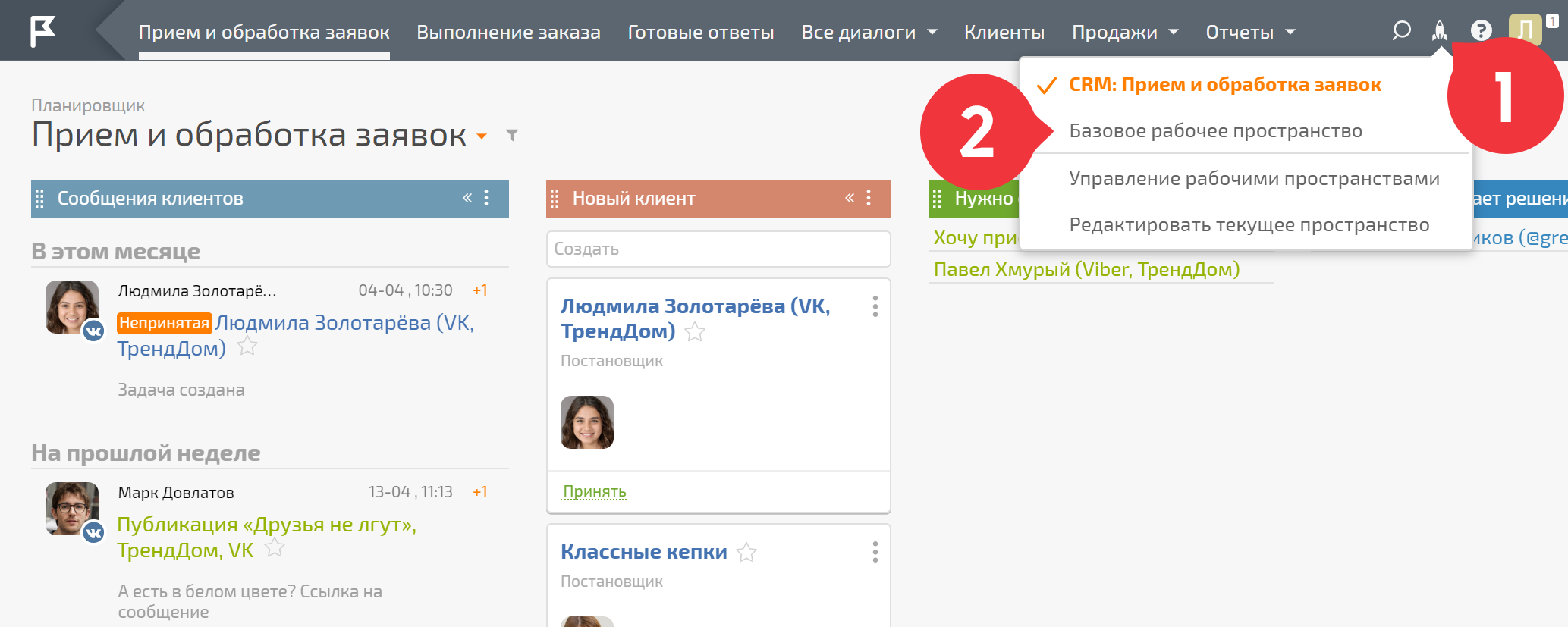Grab the "Сообщения клиентов" column drag handle
This screenshot has height=627, width=1568.
(x=39, y=199)
